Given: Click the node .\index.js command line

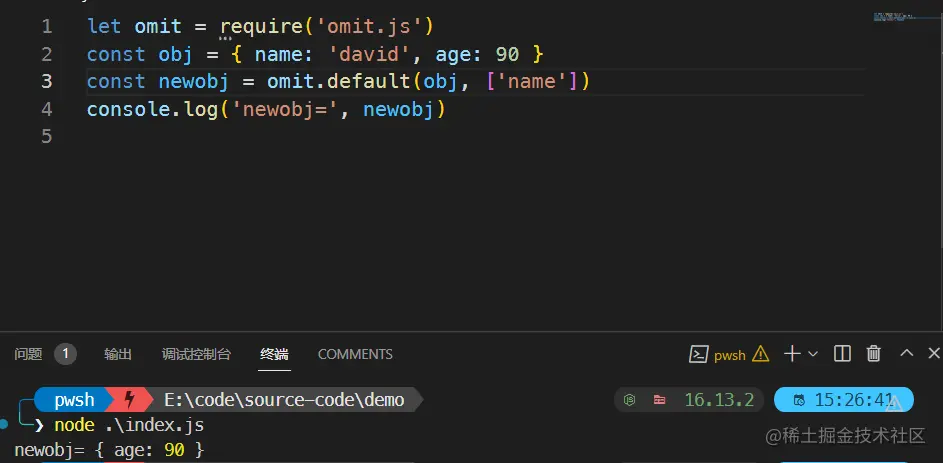Looking at the screenshot, I should (x=129, y=425).
